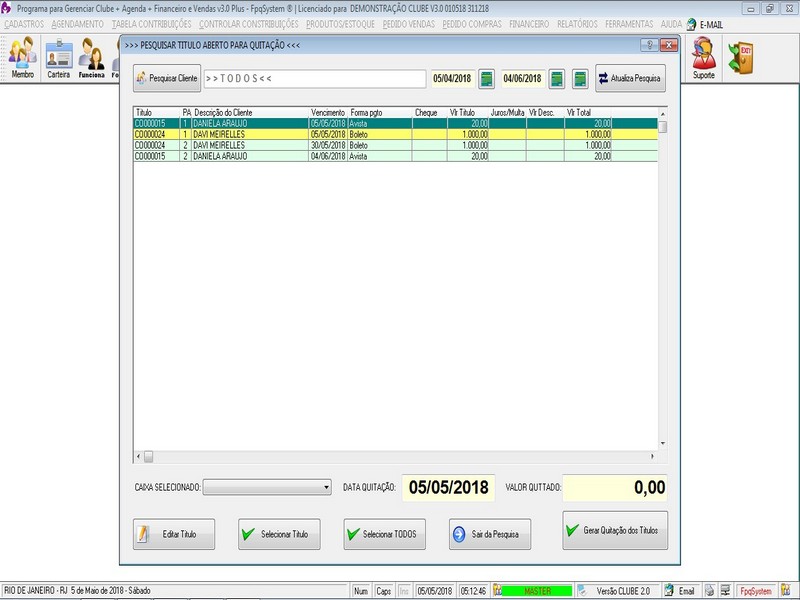Click the green exit door icon
Screen dimensions: 800x600
click(740, 57)
